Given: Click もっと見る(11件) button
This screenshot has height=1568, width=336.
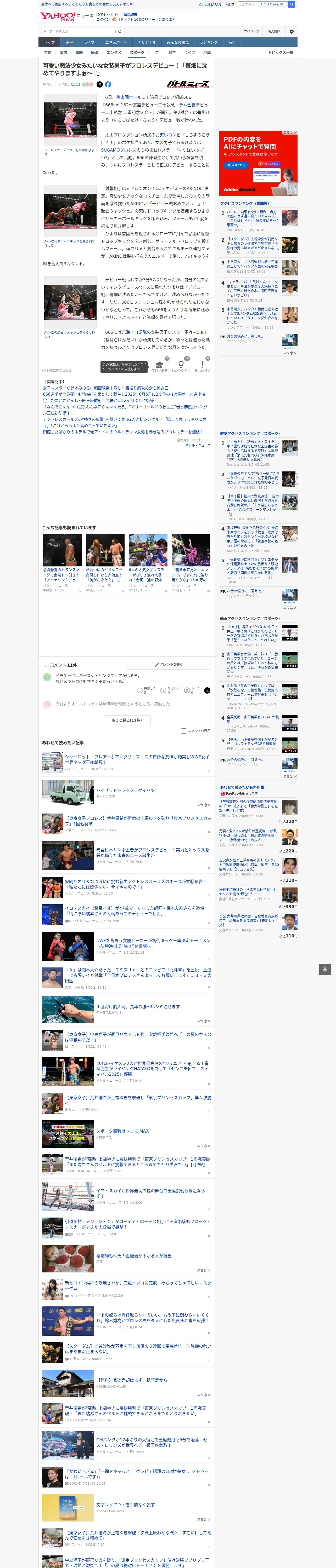Looking at the screenshot, I should [127, 720].
